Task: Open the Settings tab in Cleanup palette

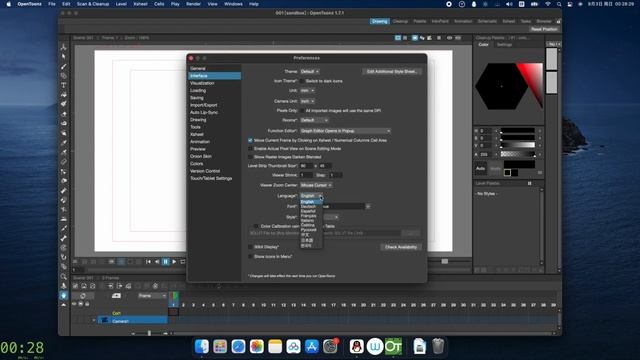Action: coord(504,44)
